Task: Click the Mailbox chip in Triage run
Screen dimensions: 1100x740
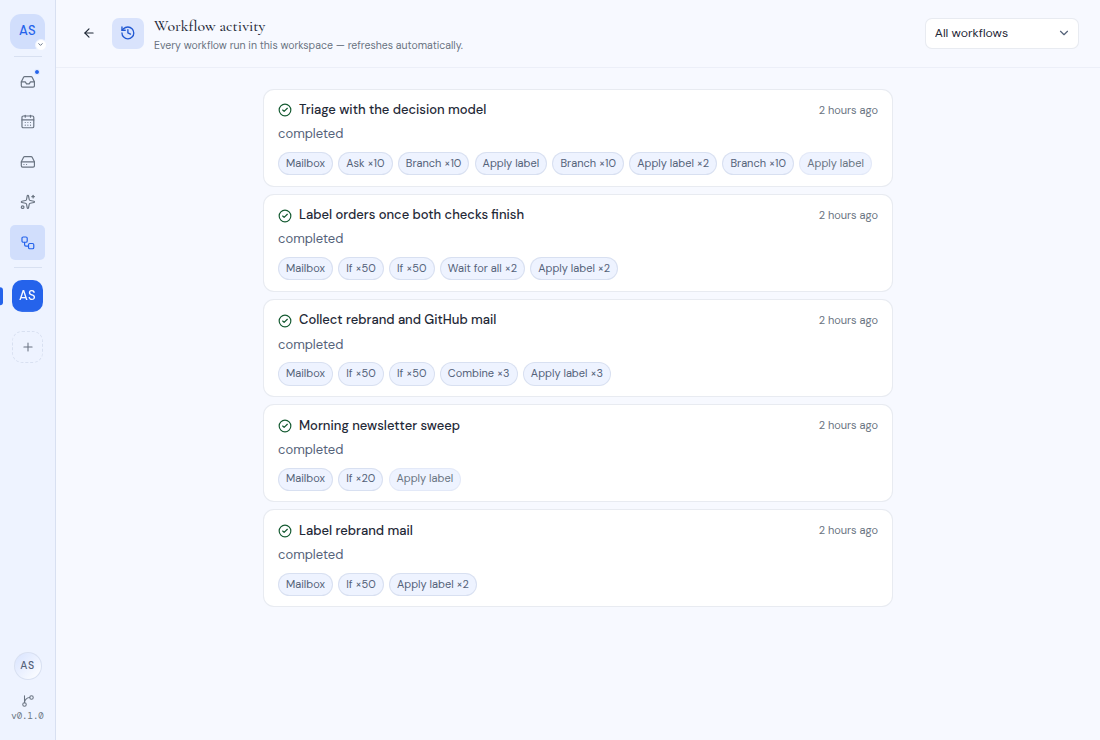Action: pos(305,163)
